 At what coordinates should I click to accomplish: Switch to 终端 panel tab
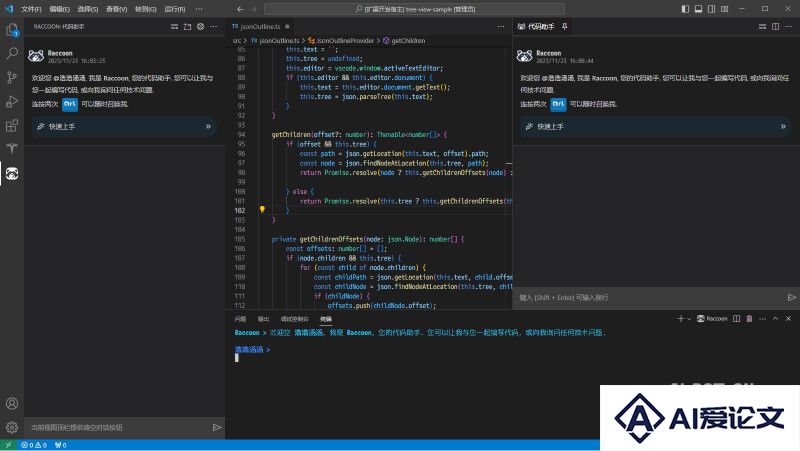(326, 319)
